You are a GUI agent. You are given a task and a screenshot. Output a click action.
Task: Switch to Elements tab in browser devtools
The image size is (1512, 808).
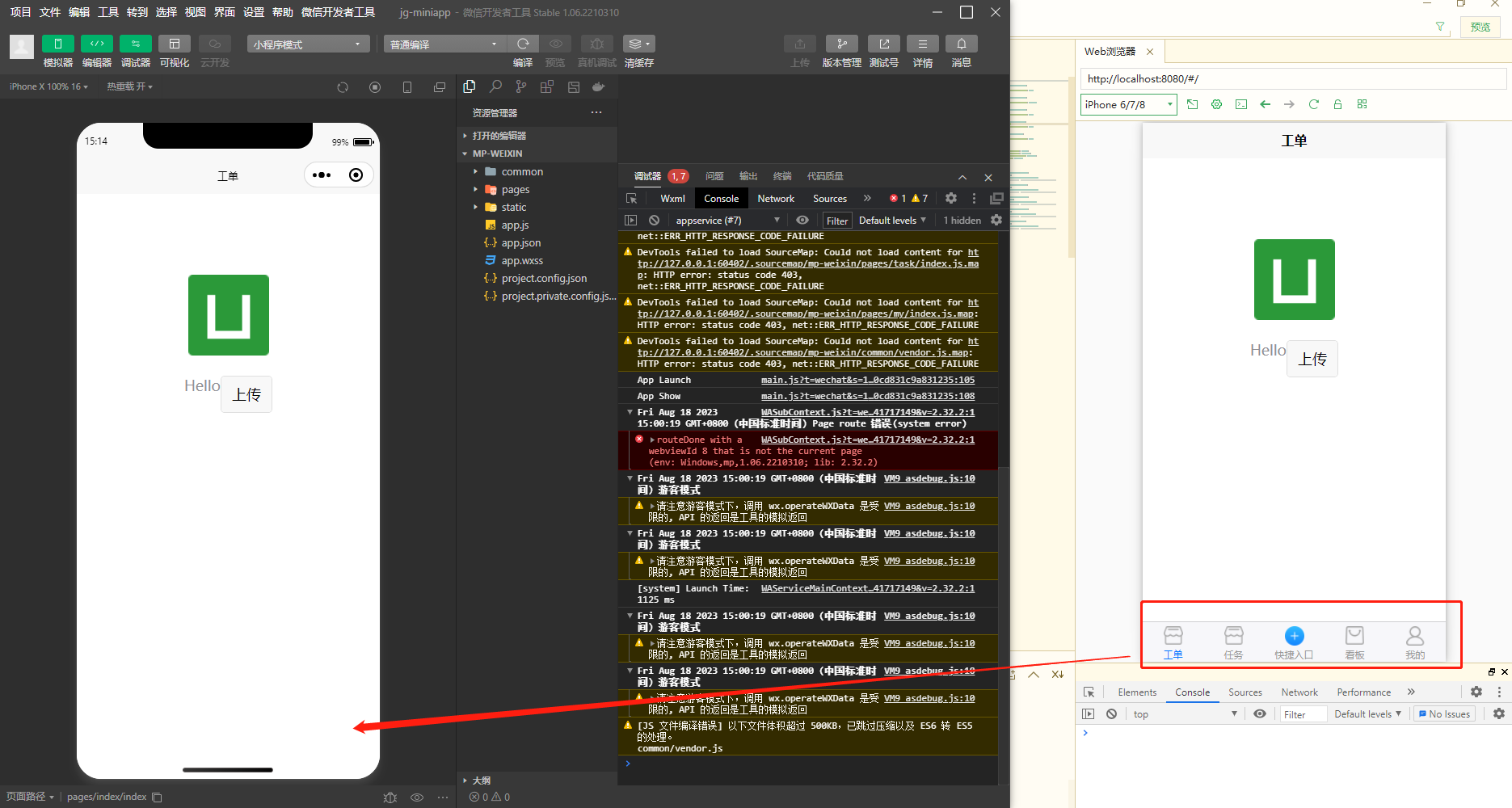click(1137, 692)
